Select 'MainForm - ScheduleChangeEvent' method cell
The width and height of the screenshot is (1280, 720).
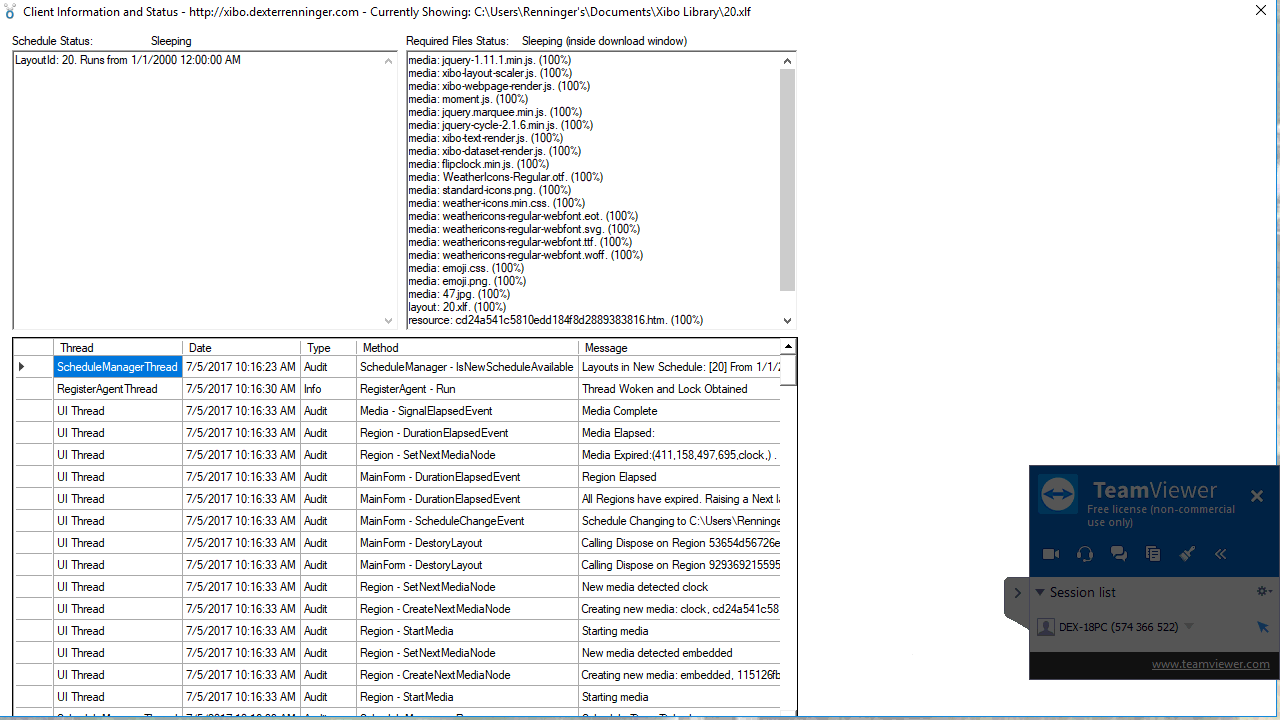(467, 521)
